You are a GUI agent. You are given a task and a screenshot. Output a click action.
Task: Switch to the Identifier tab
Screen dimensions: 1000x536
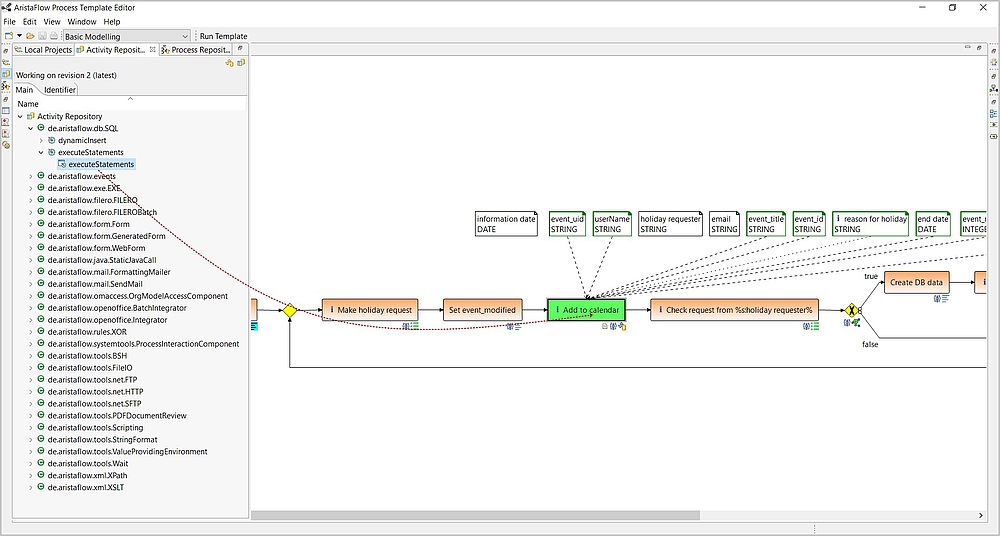[x=60, y=90]
